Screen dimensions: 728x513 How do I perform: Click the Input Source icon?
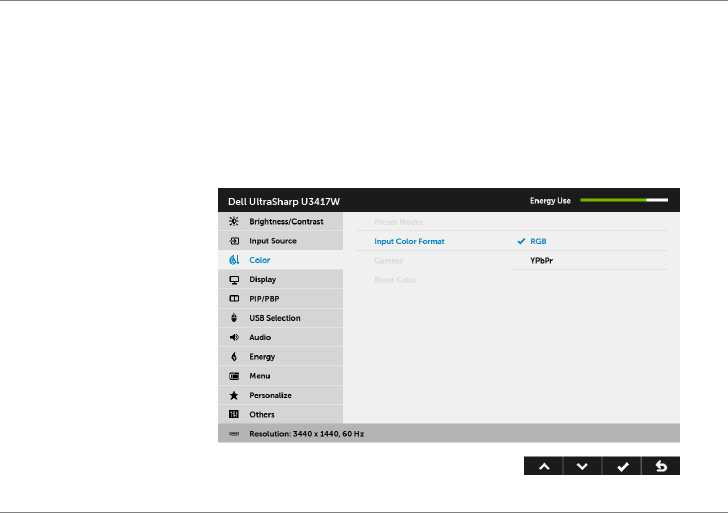point(234,241)
